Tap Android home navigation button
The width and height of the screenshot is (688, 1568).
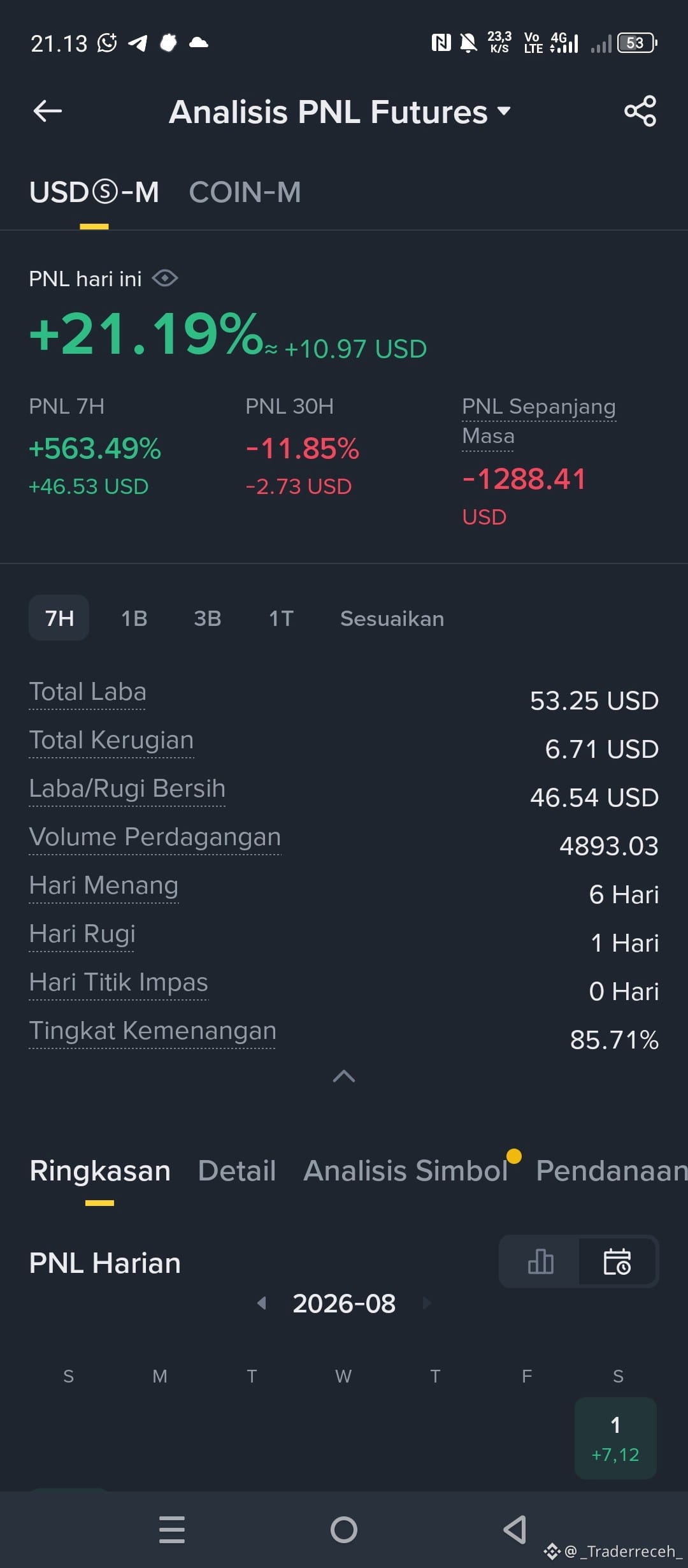pyautogui.click(x=344, y=1530)
